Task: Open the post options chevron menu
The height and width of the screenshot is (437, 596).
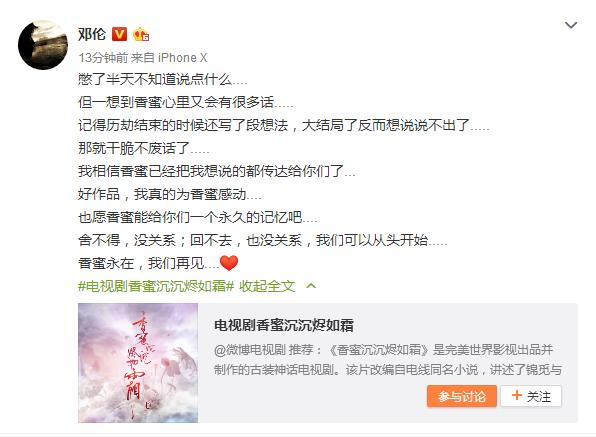Action: tap(571, 25)
